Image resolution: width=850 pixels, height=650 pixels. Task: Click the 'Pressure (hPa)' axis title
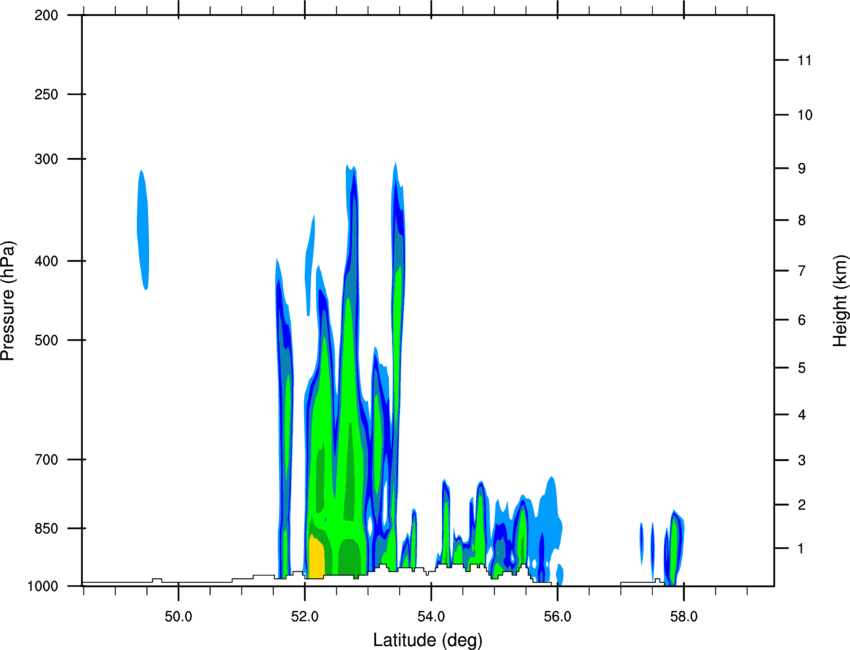(x=8, y=301)
